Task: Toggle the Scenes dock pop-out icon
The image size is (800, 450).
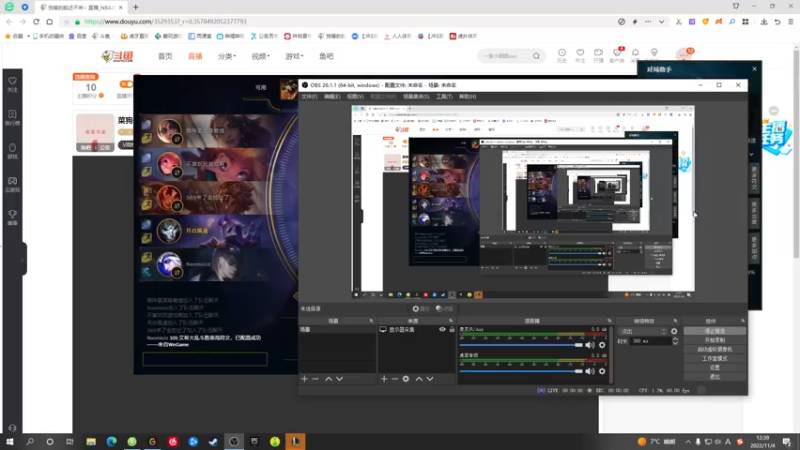Action: [371, 321]
